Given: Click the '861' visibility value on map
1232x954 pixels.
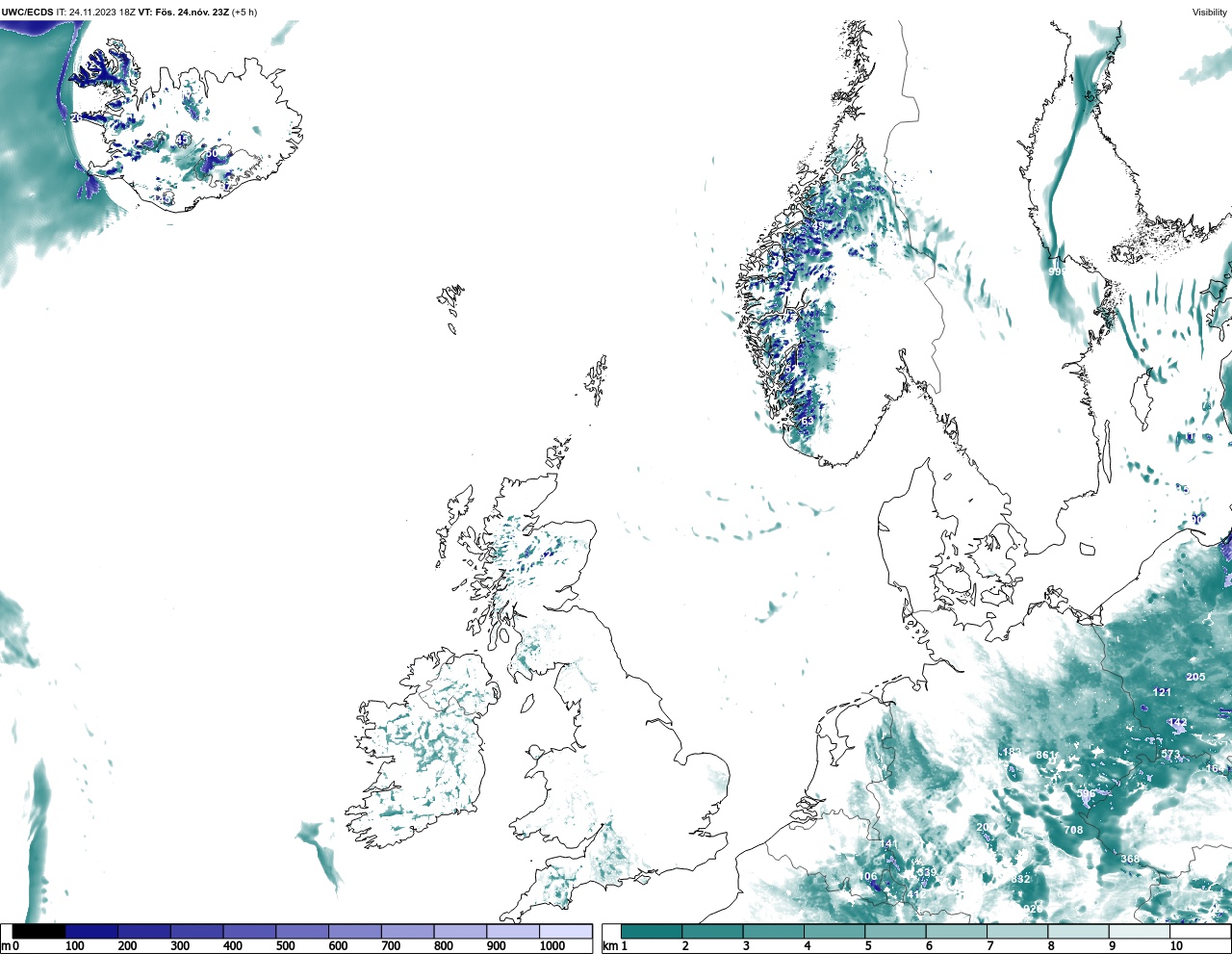Looking at the screenshot, I should tap(1045, 755).
